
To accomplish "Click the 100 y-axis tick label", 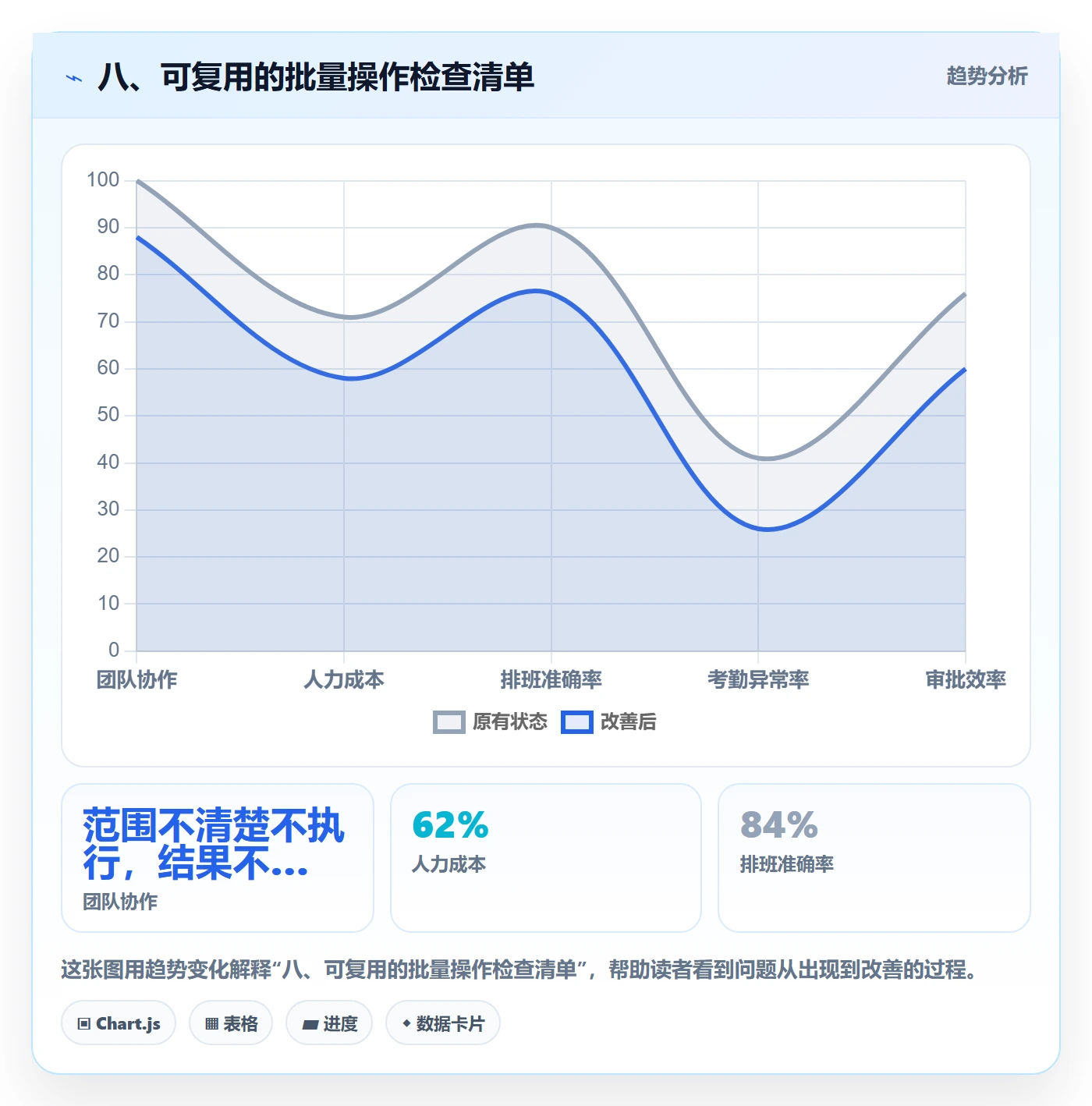I will [x=103, y=180].
